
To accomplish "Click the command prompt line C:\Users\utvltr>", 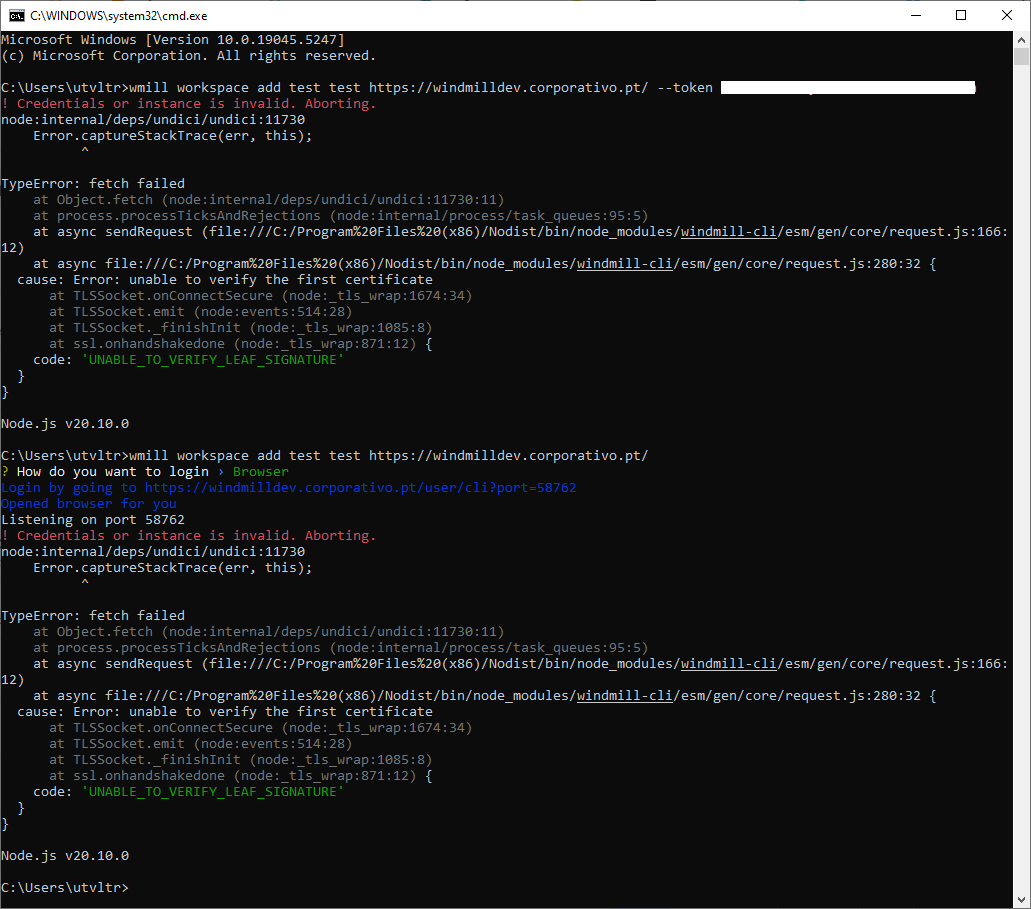I will pyautogui.click(x=65, y=887).
